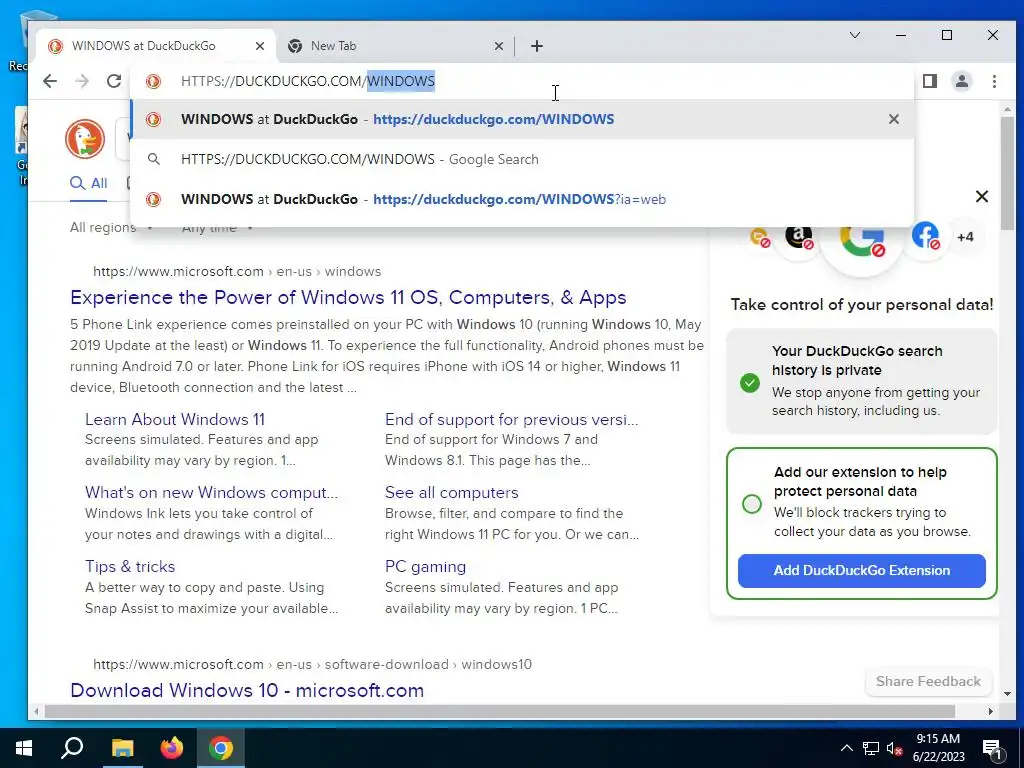
Task: Click the network status tray icon
Action: click(x=871, y=748)
